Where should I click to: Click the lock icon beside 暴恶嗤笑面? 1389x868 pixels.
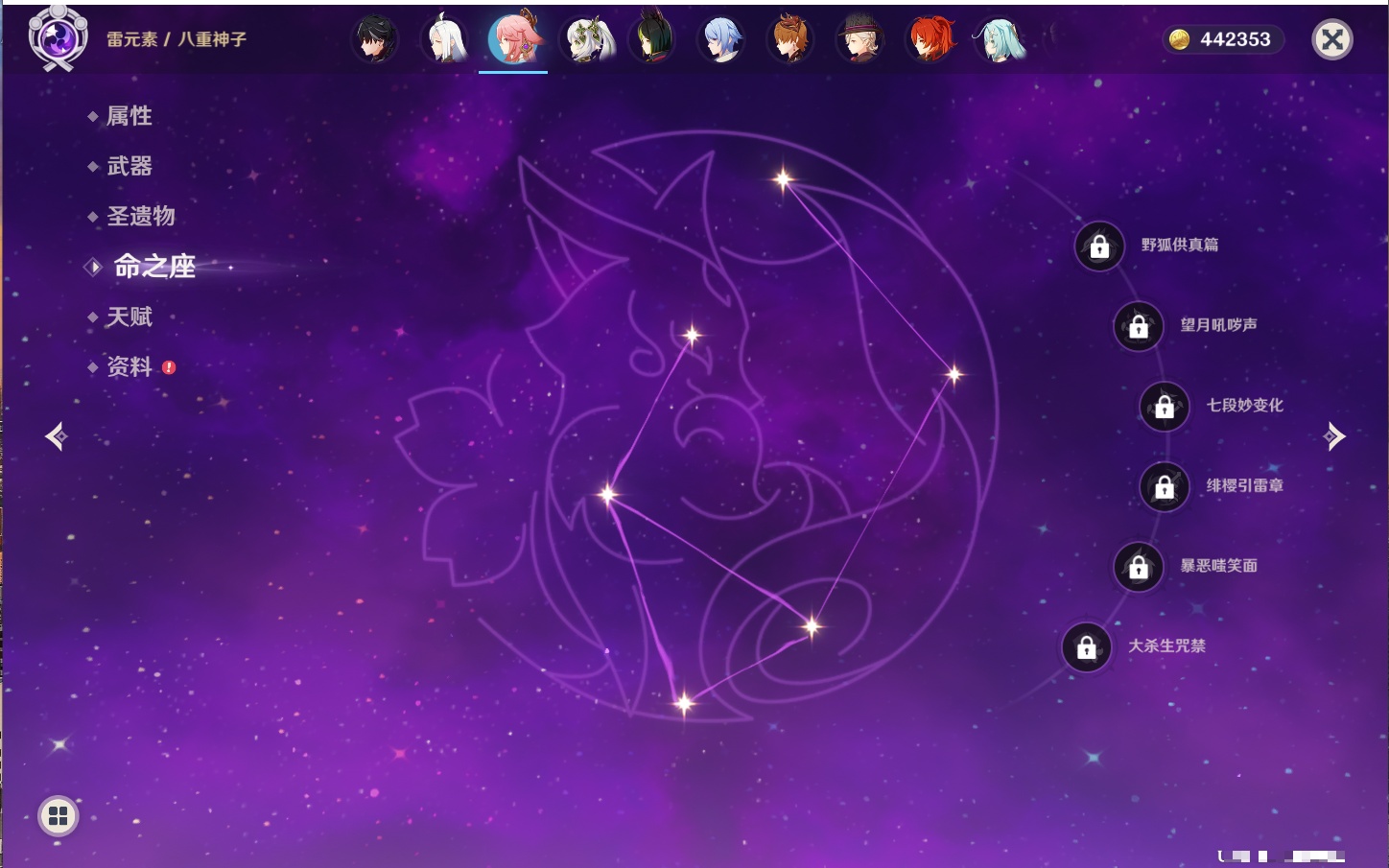[x=1139, y=567]
